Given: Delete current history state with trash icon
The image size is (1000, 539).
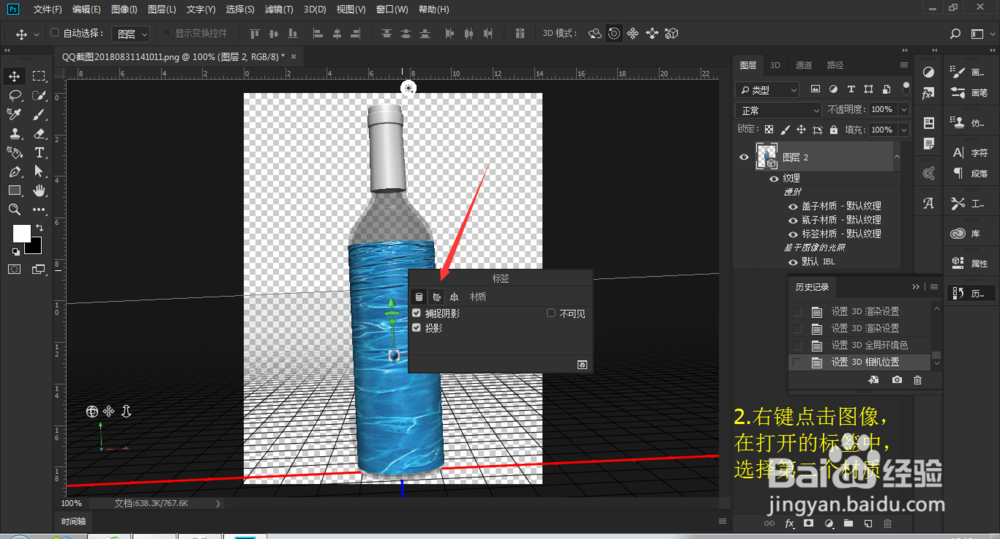Looking at the screenshot, I should (917, 380).
